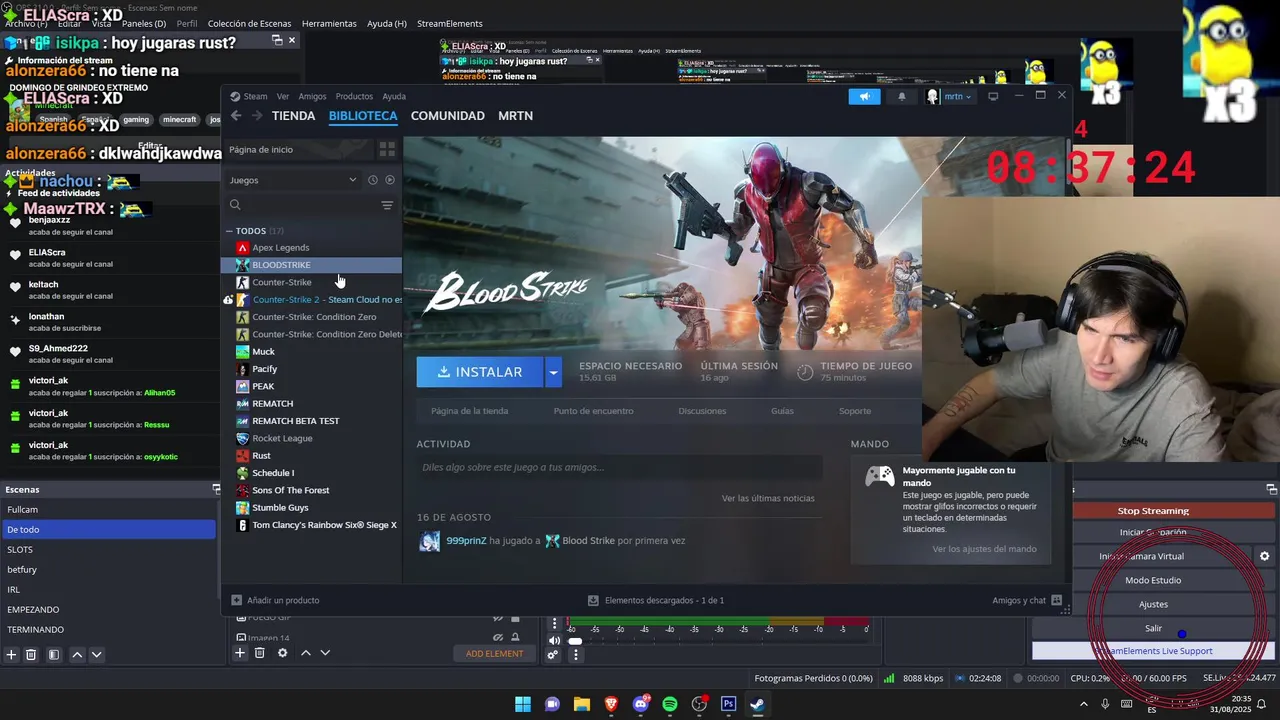The height and width of the screenshot is (720, 1280).
Task: Open Steam announcements megaphone icon
Action: pos(864,96)
